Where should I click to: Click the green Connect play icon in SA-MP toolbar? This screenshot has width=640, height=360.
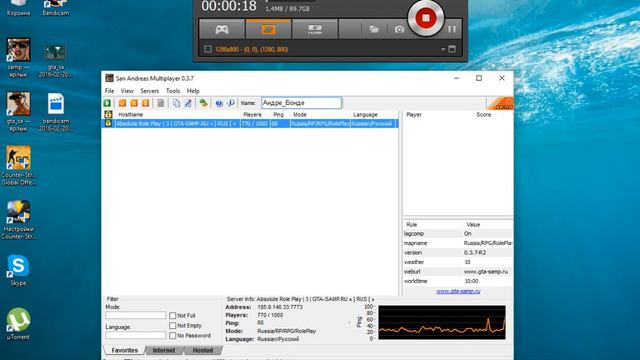[x=107, y=103]
